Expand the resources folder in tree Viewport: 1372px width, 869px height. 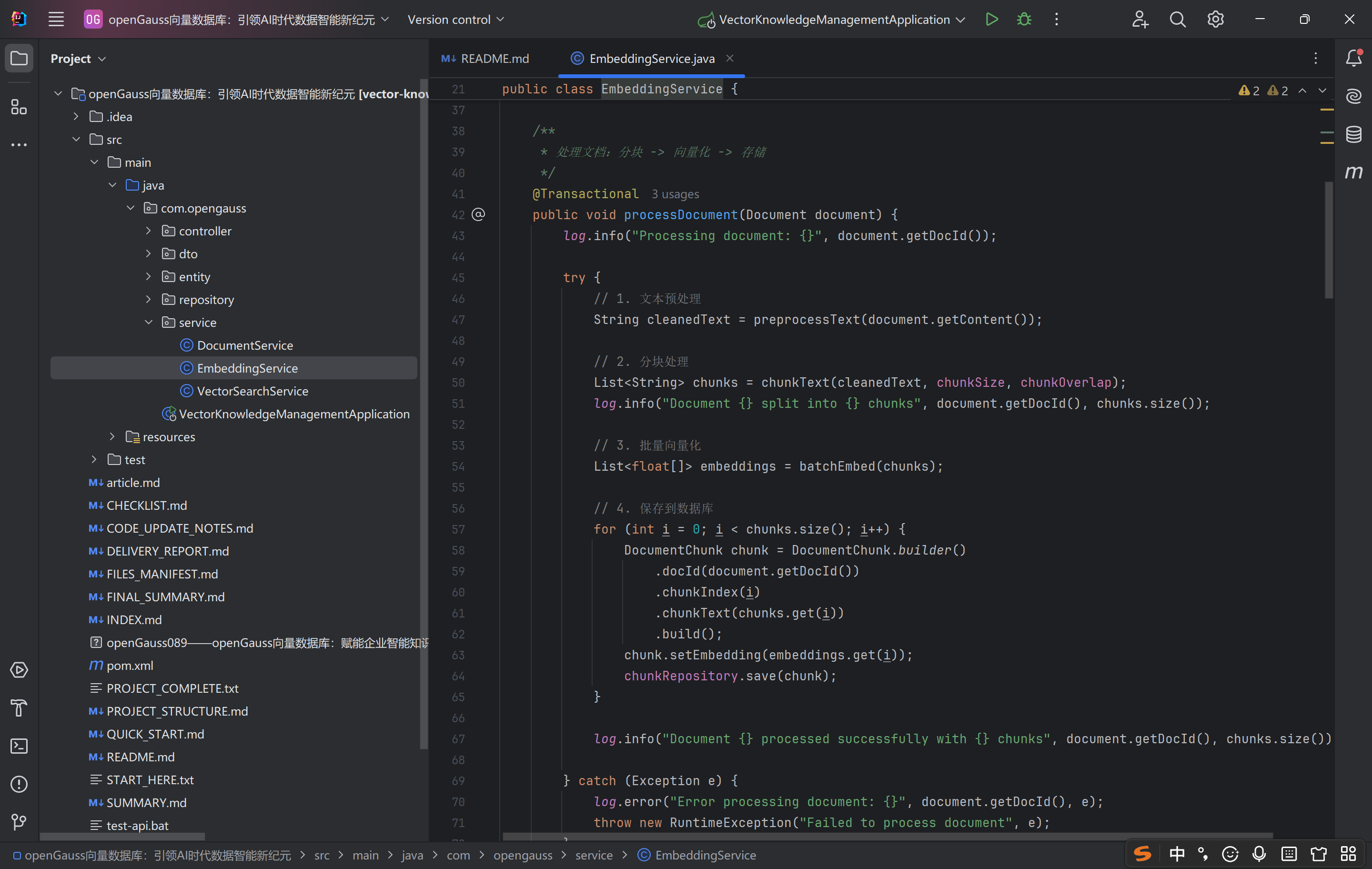pyautogui.click(x=112, y=436)
